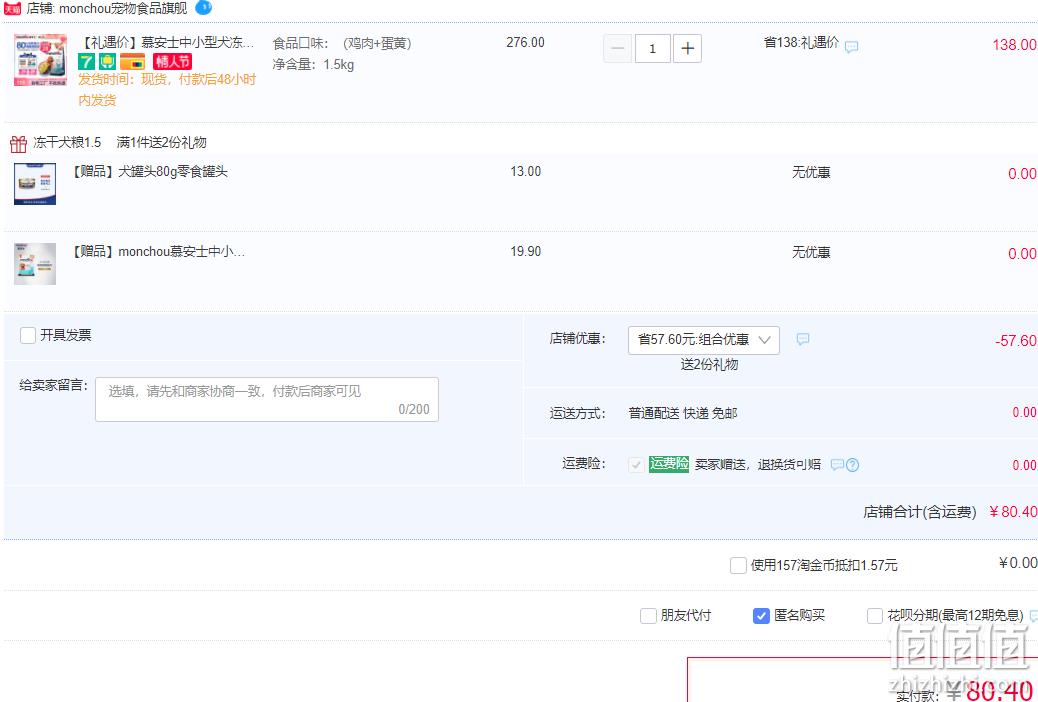Image resolution: width=1038 pixels, height=702 pixels.
Task: Click the monchou慕安士 gift thumbnail
Action: coord(35,264)
